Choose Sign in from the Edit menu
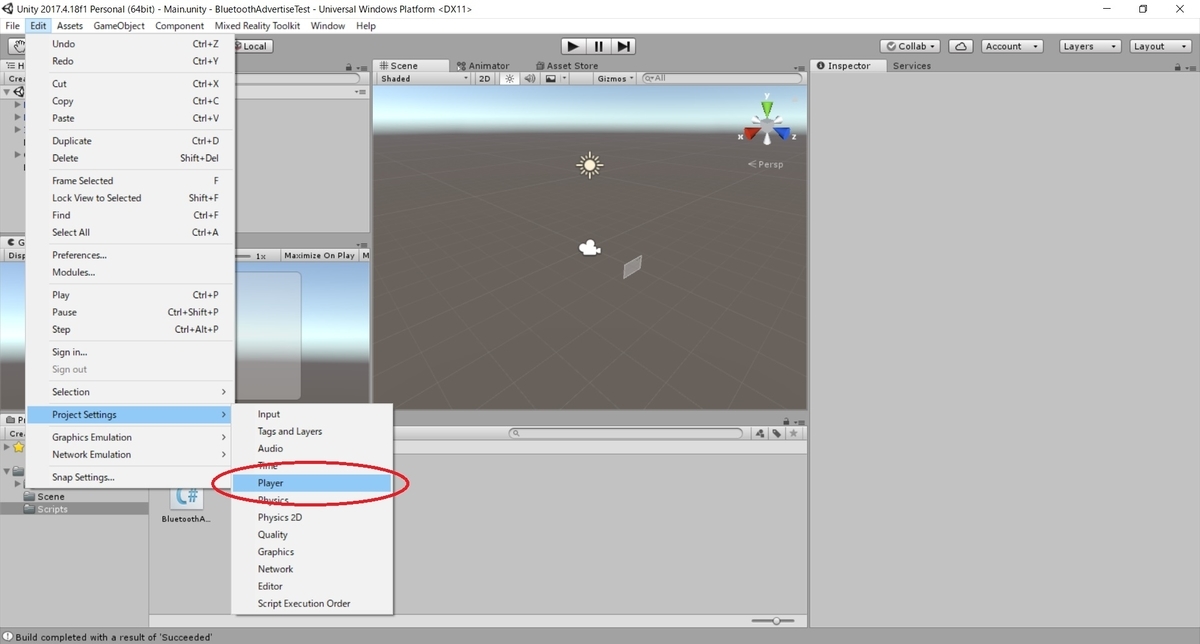The height and width of the screenshot is (644, 1200). [130, 352]
